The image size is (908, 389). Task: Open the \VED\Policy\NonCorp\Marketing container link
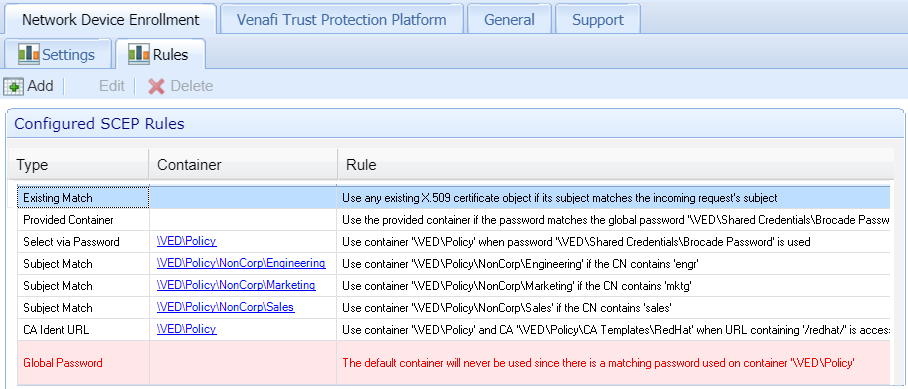236,285
